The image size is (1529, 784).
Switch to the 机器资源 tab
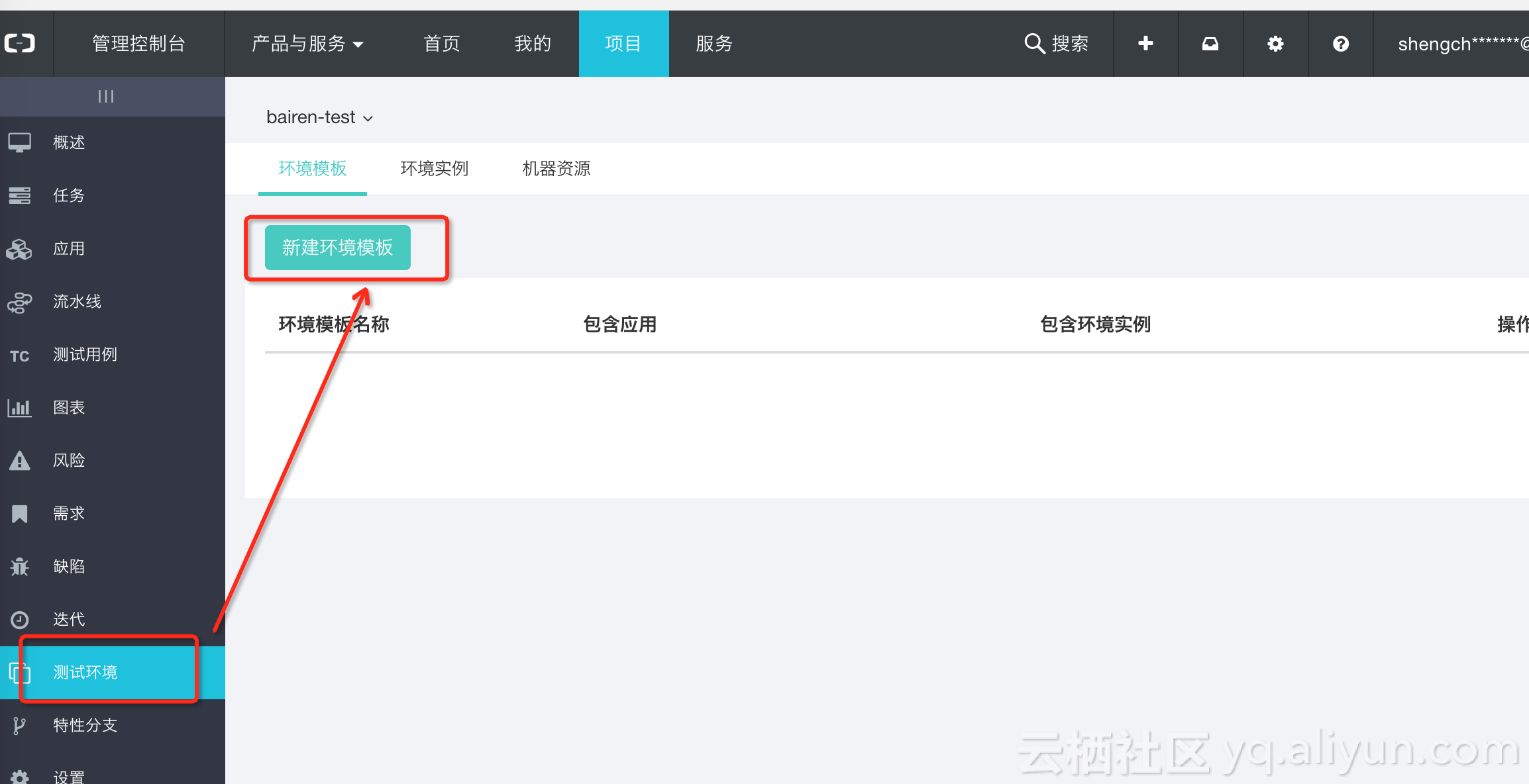[x=556, y=169]
